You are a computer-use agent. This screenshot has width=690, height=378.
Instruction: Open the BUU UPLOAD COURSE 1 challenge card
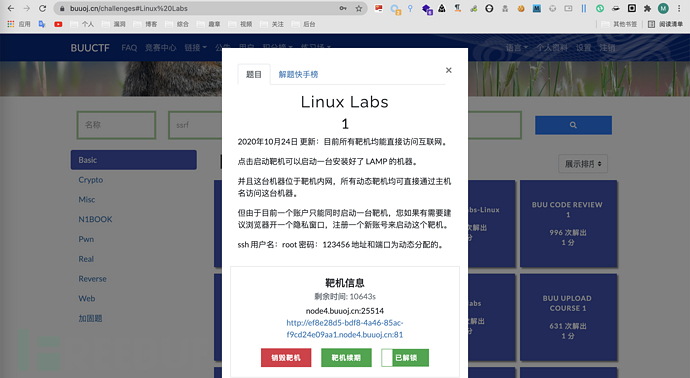[568, 317]
